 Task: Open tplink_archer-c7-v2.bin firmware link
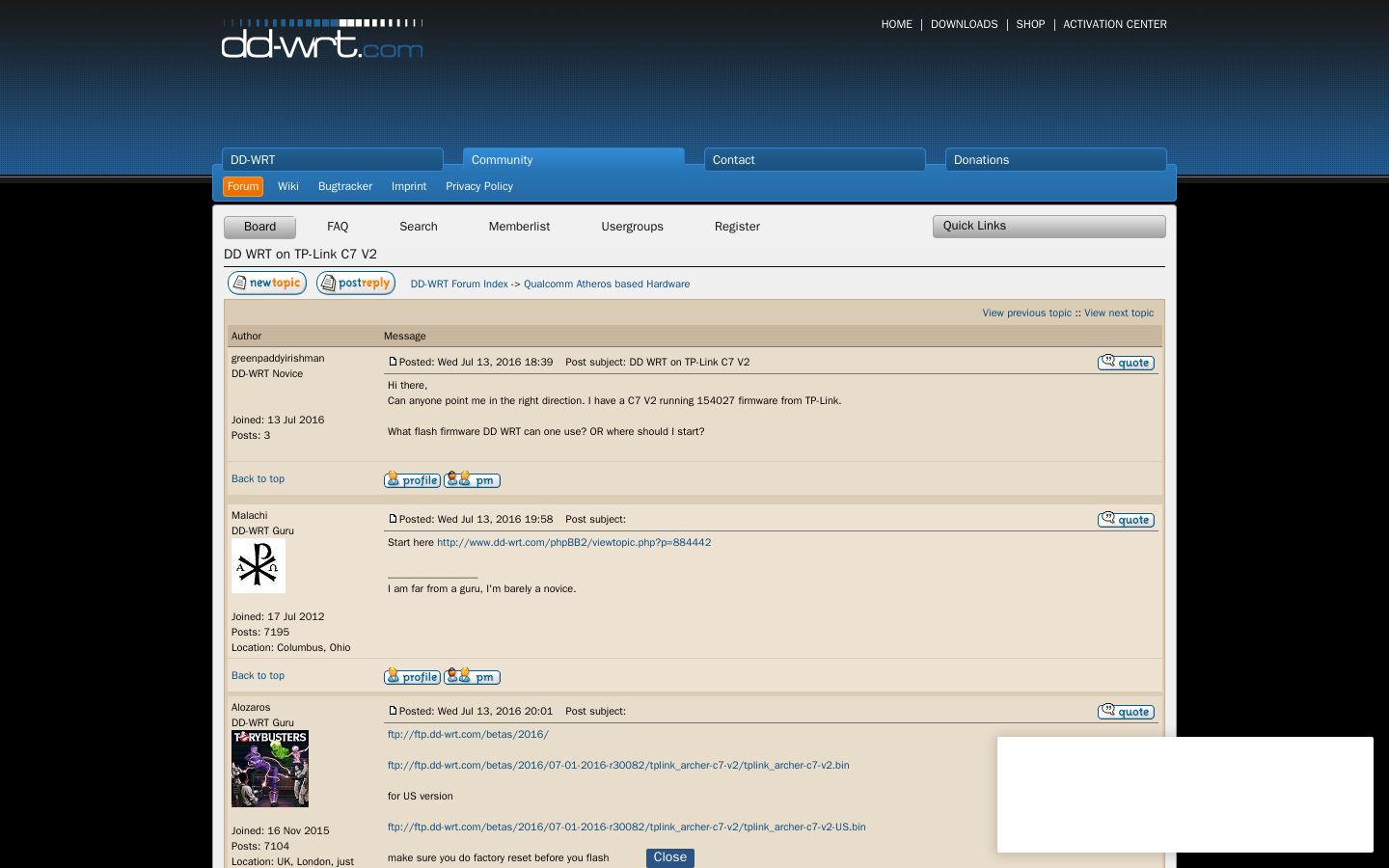tap(618, 765)
